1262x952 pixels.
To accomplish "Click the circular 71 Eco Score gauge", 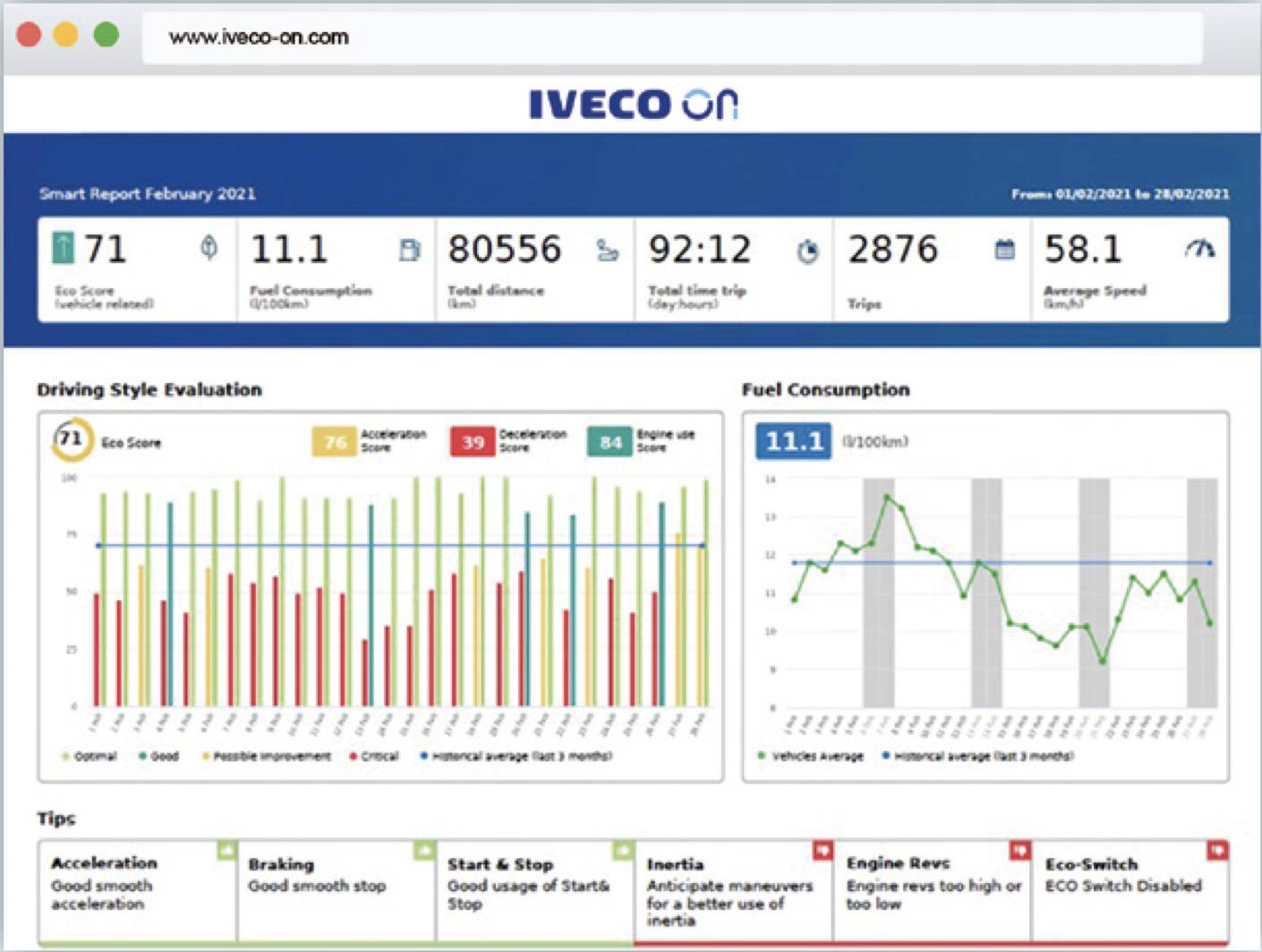I will pyautogui.click(x=71, y=439).
